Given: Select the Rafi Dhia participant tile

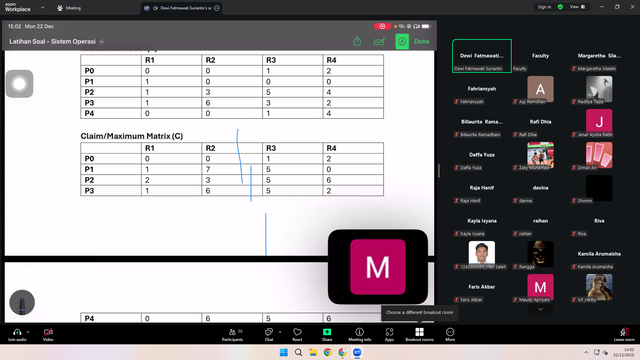Looking at the screenshot, I should 540,122.
